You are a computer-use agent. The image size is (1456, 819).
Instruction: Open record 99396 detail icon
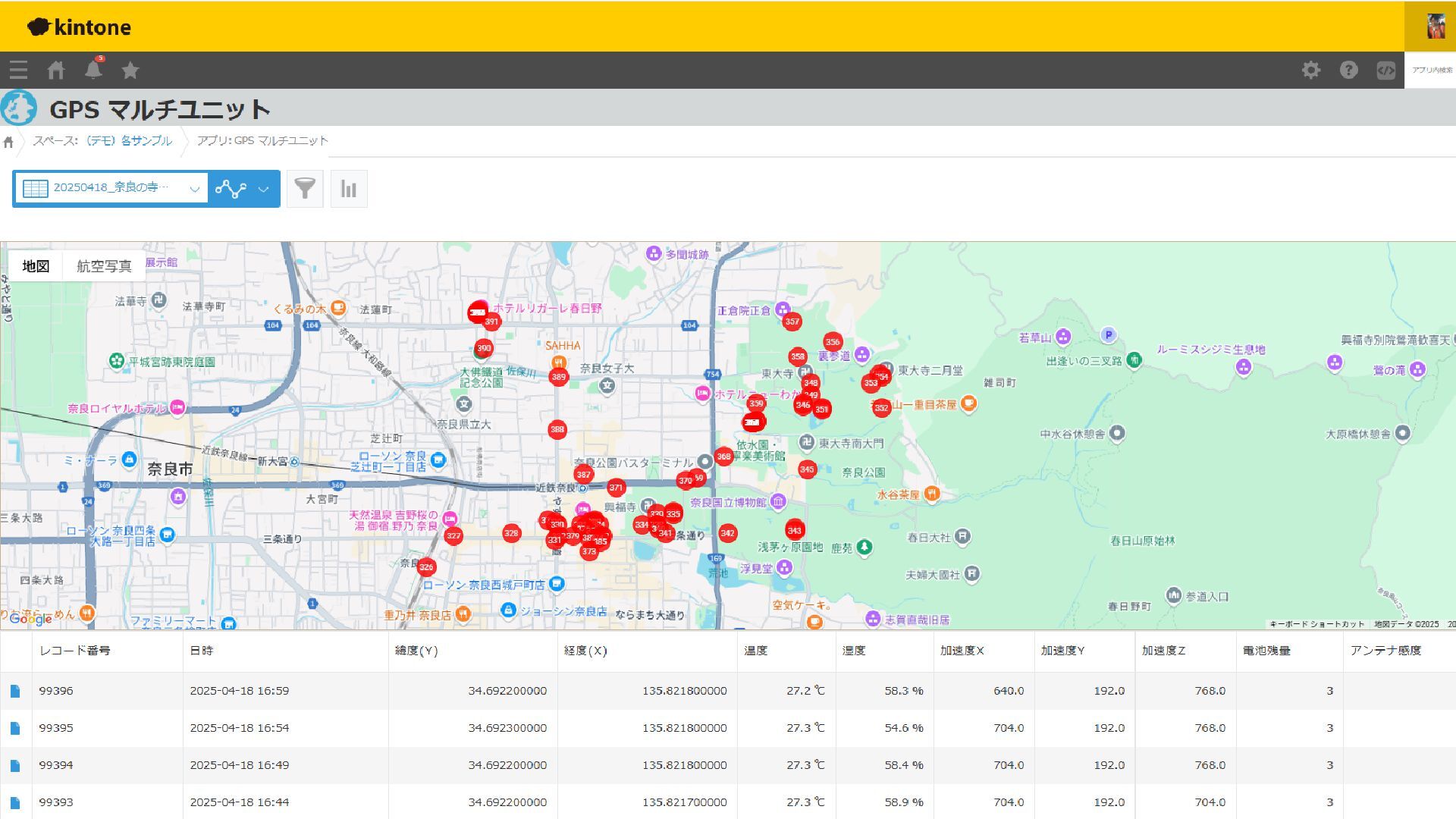pyautogui.click(x=15, y=691)
